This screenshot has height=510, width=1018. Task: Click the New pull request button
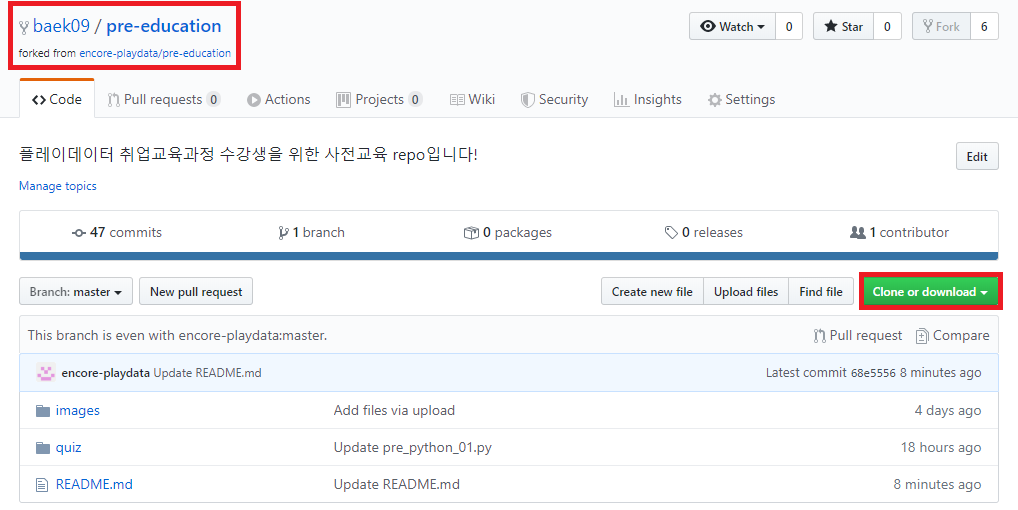[x=196, y=292]
